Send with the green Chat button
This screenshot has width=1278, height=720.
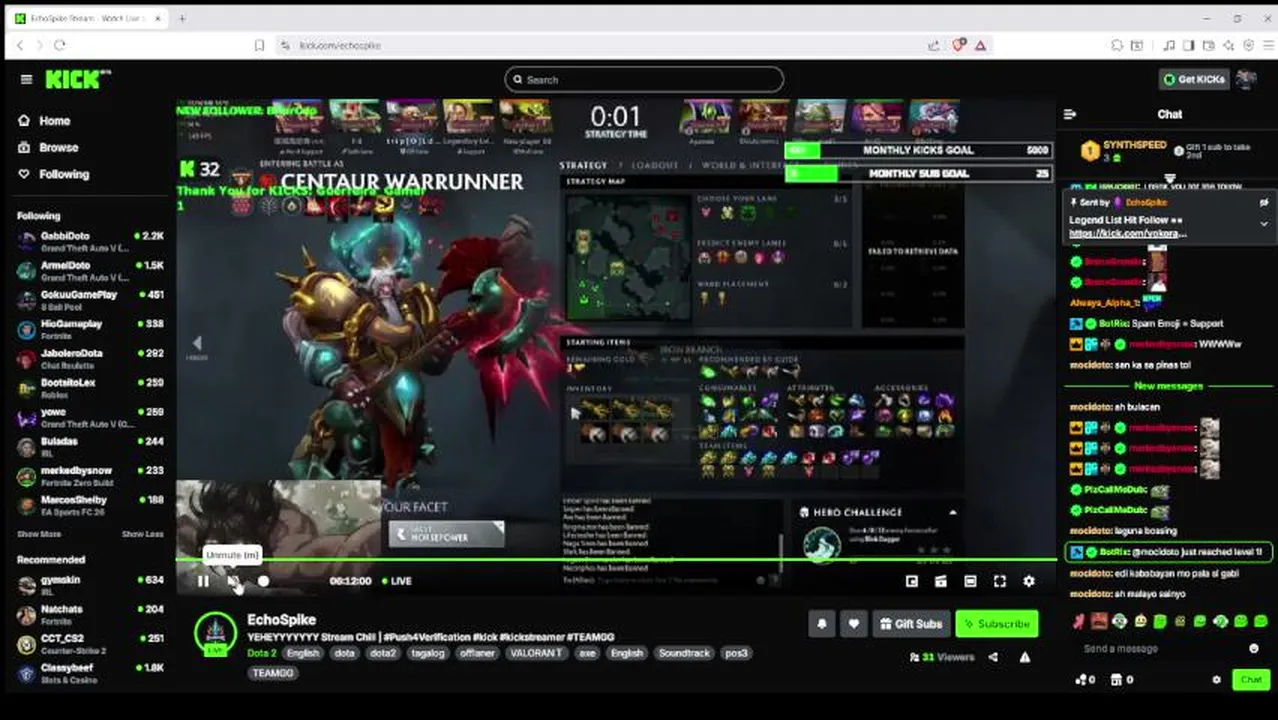coord(1251,680)
